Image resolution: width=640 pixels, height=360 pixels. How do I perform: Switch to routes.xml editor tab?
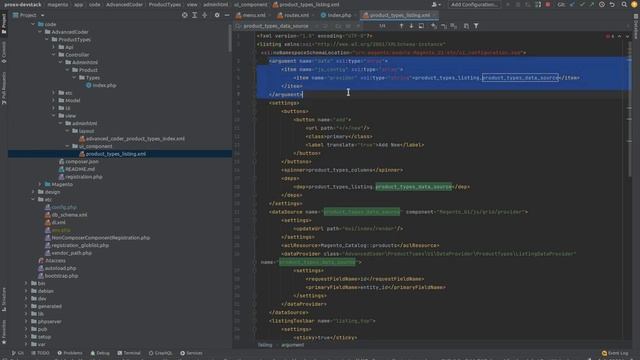295,15
